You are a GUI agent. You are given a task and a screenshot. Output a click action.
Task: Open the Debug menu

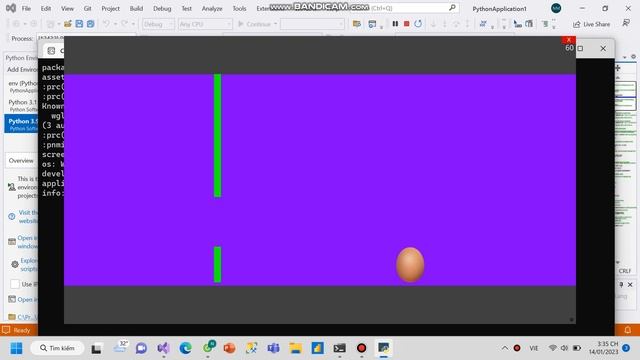pos(162,8)
